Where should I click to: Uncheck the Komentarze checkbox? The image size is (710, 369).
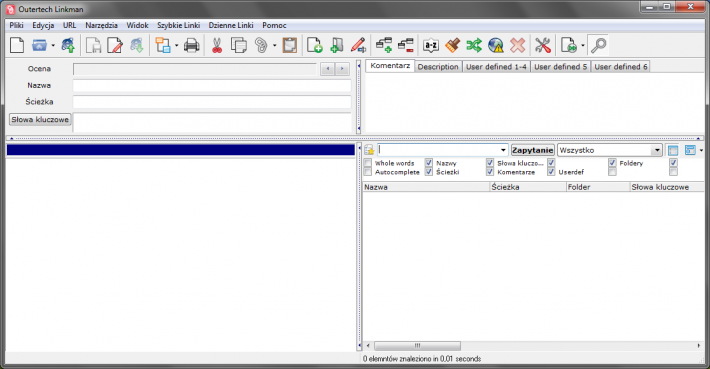tap(490, 172)
